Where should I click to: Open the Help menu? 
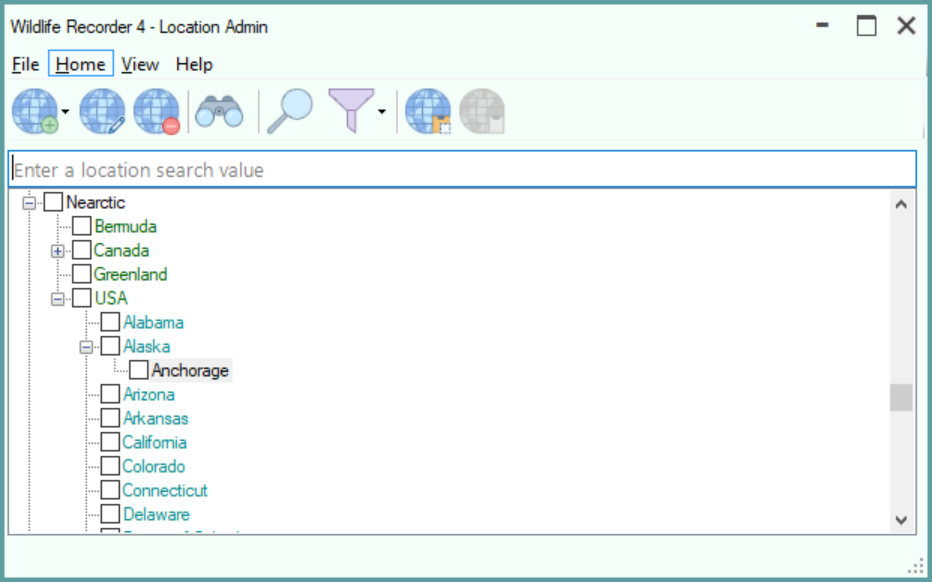tap(194, 64)
